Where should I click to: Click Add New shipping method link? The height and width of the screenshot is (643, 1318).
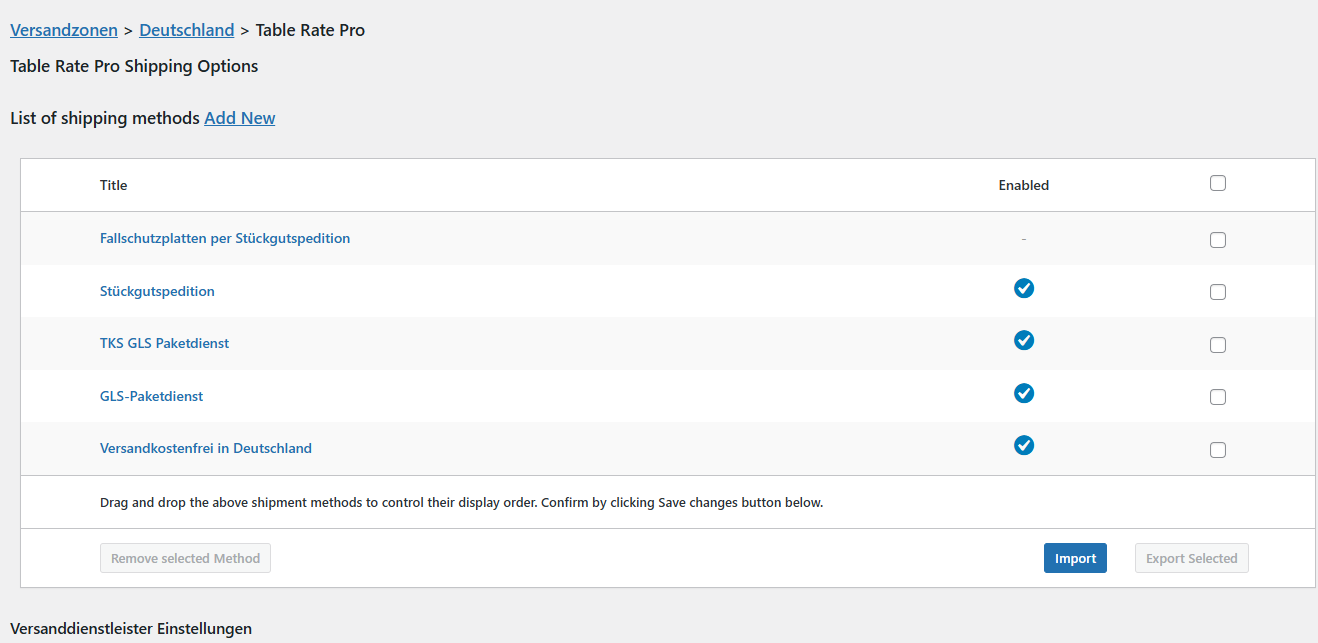pyautogui.click(x=240, y=118)
